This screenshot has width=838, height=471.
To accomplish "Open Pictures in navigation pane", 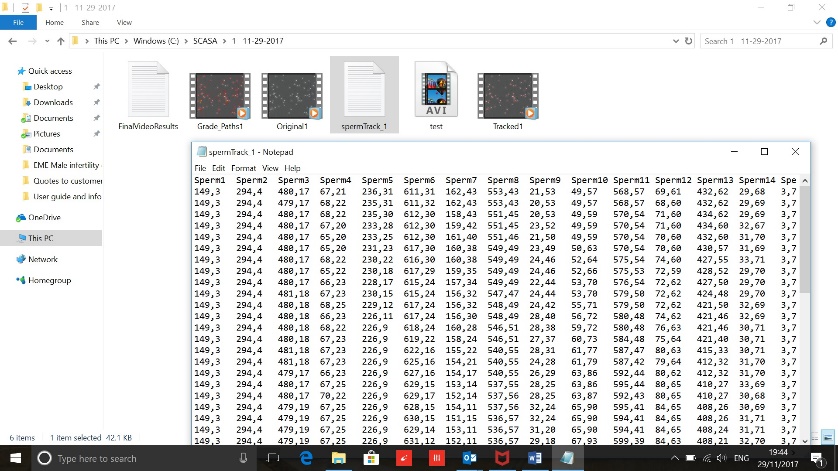I will 46,134.
